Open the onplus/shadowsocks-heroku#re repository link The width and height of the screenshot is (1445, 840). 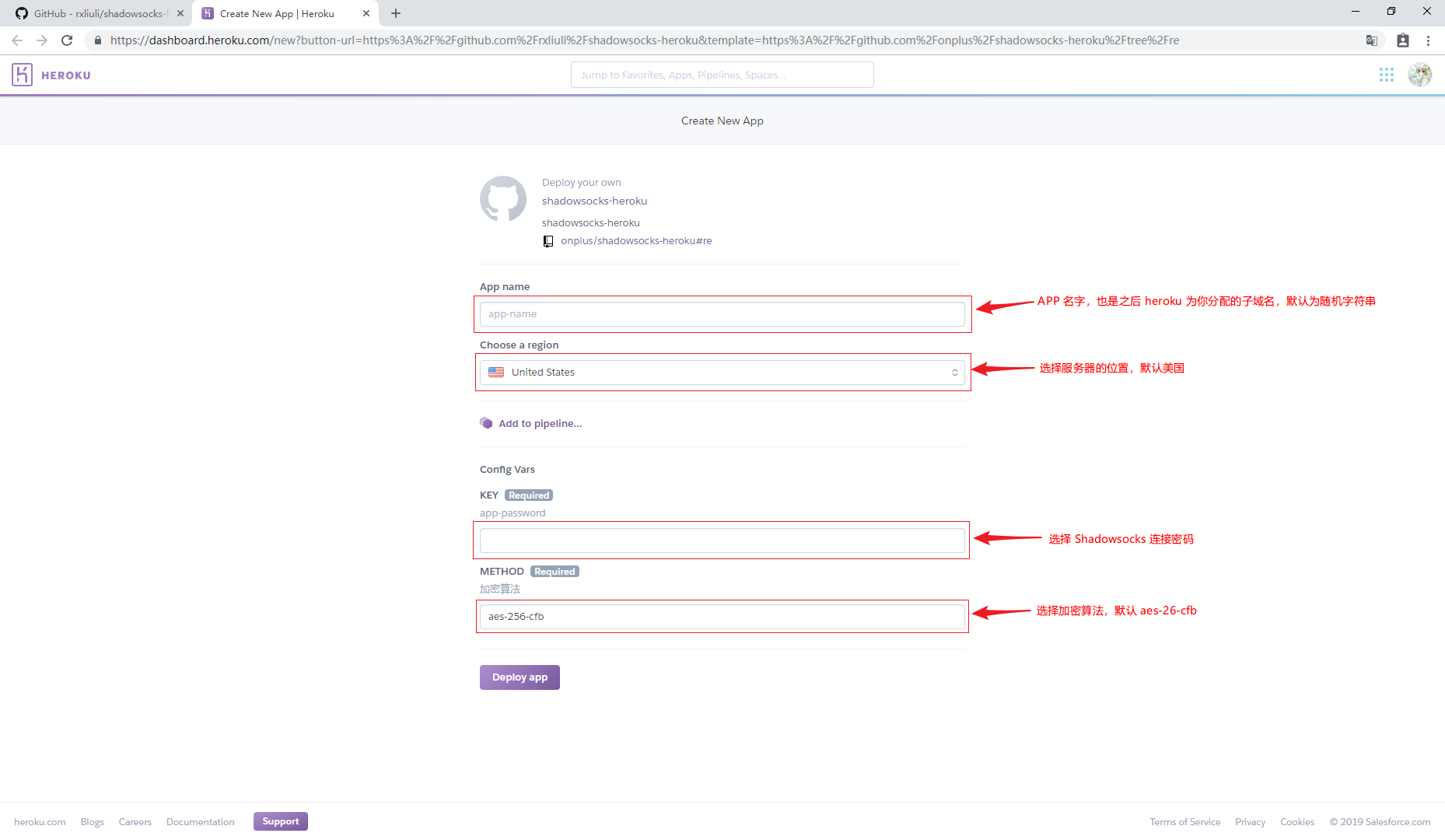[636, 241]
